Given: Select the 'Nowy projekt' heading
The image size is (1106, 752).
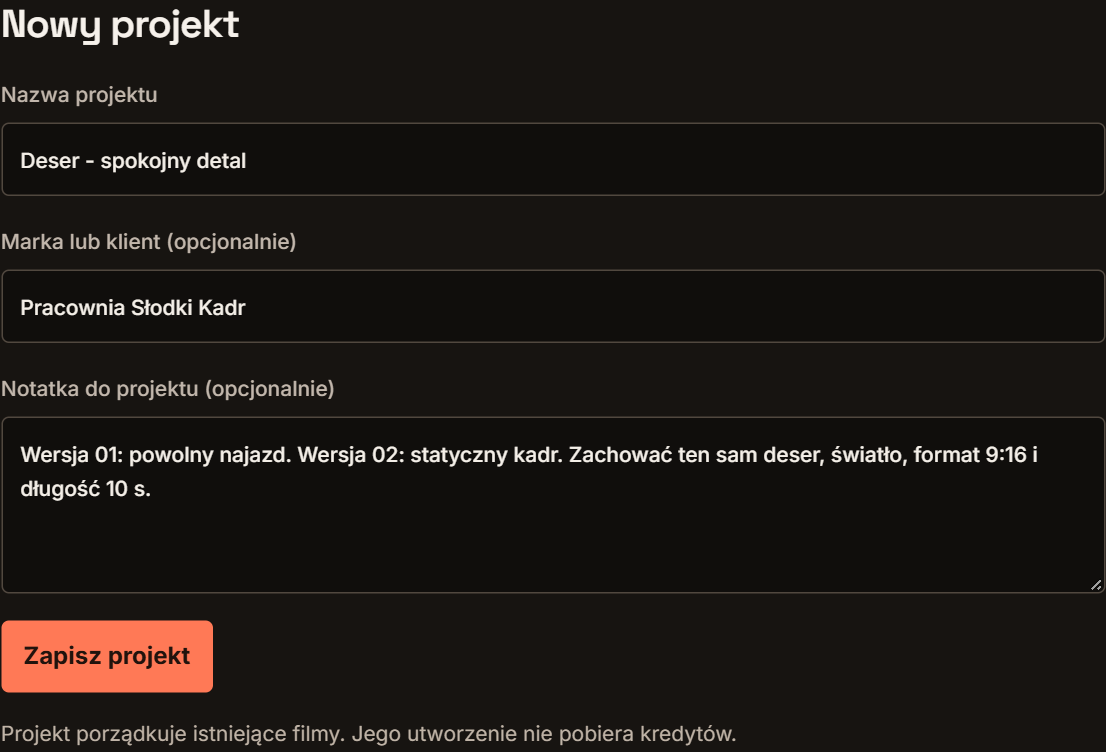Looking at the screenshot, I should click(x=121, y=25).
